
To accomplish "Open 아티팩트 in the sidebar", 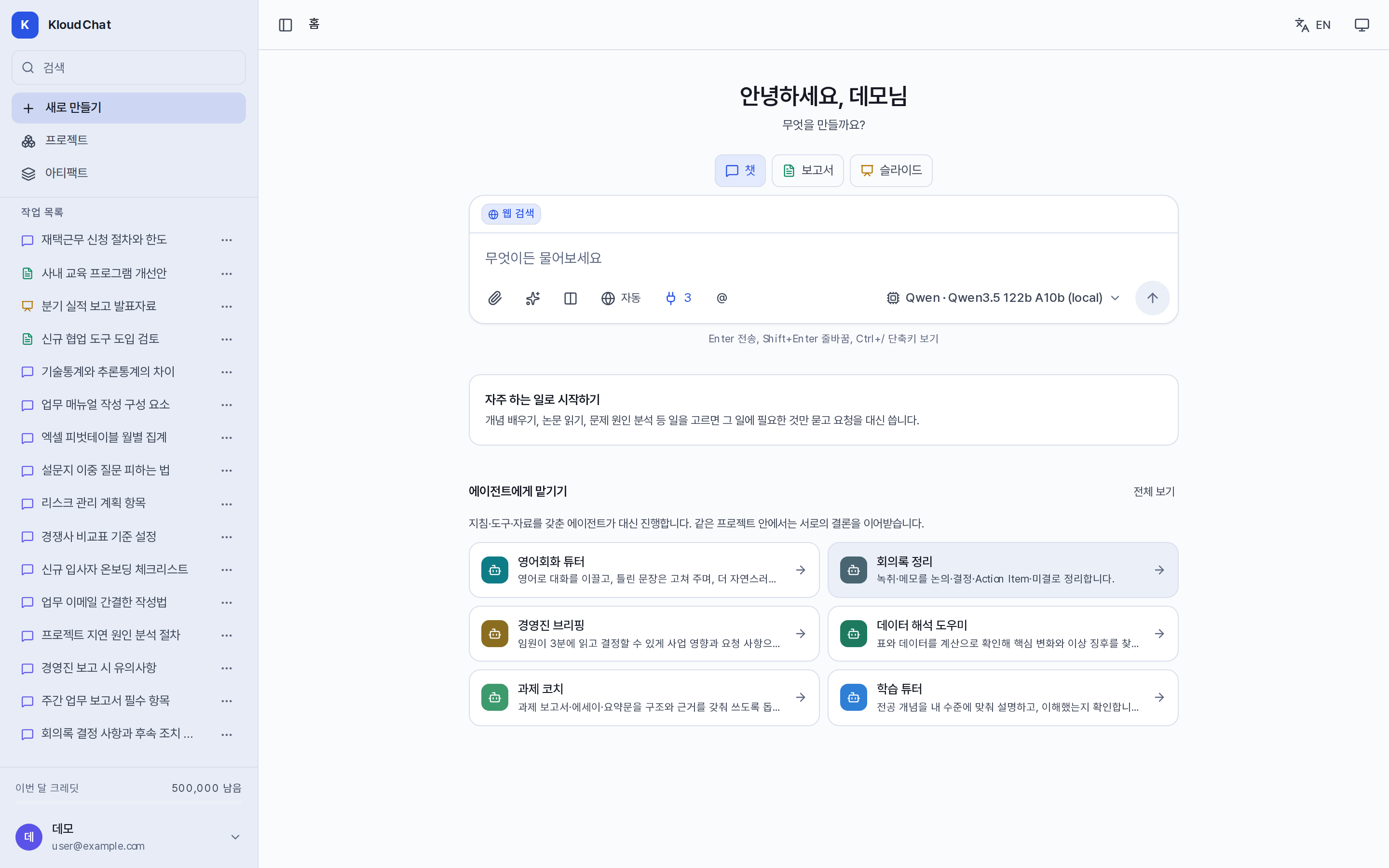I will pyautogui.click(x=129, y=174).
